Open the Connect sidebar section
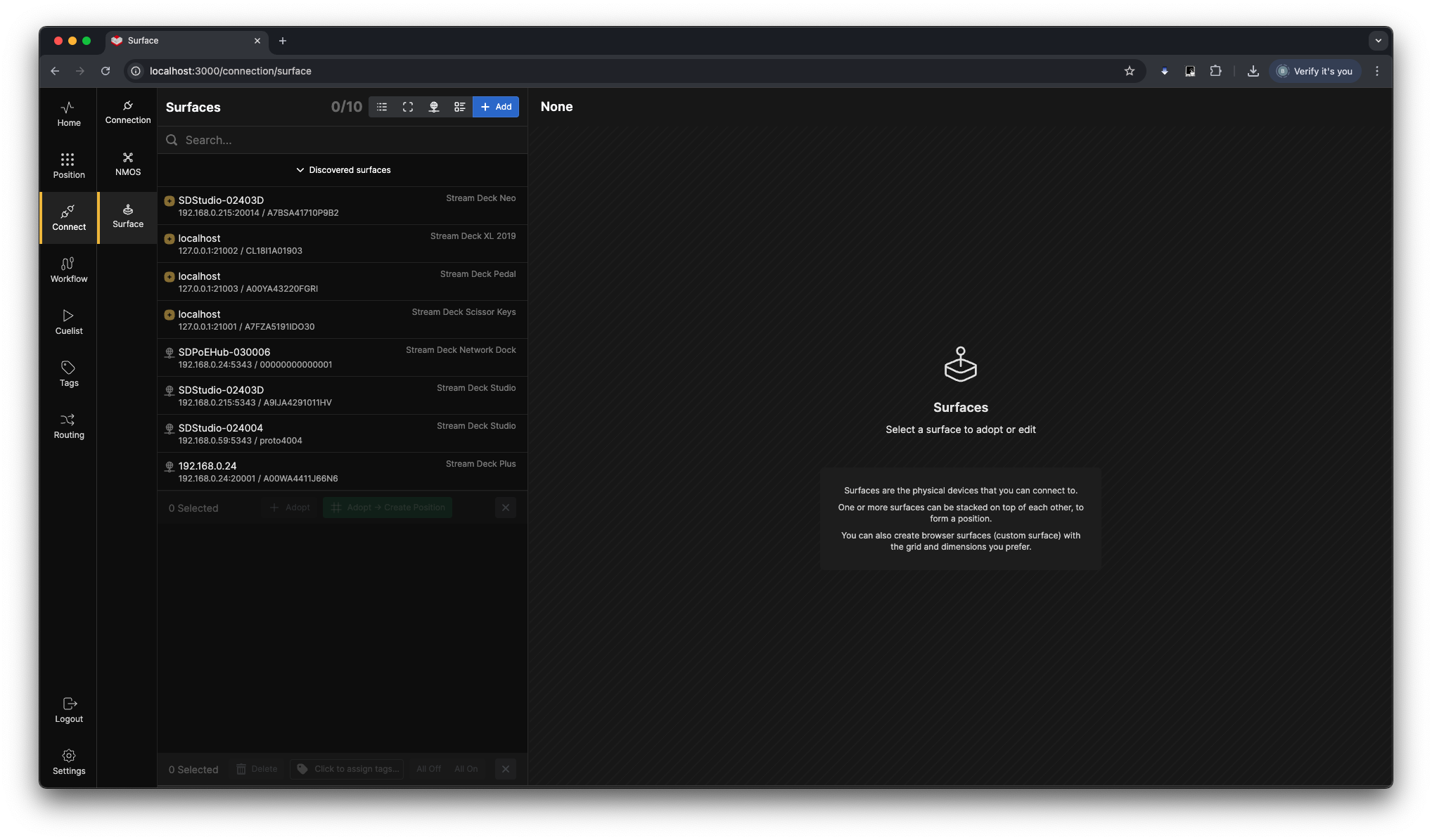This screenshot has width=1432, height=840. [x=69, y=218]
